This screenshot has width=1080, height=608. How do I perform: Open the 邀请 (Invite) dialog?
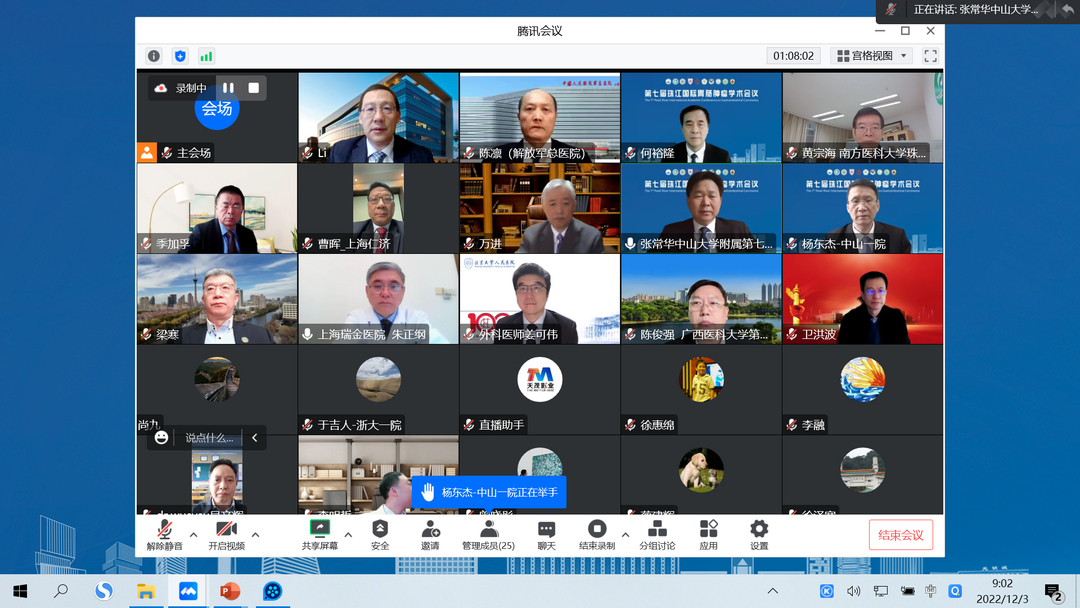point(429,533)
